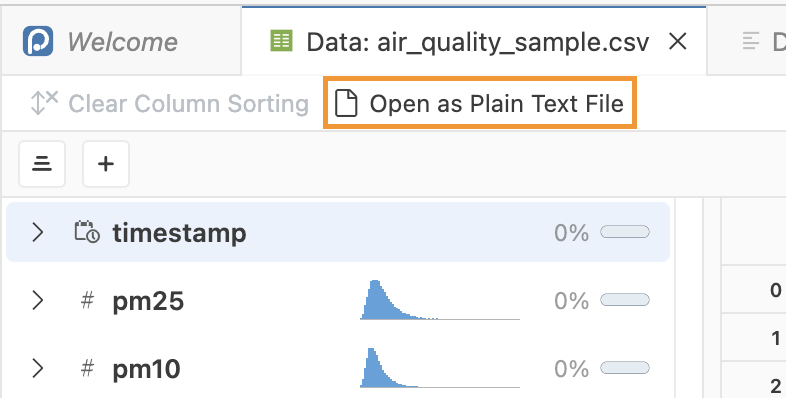Click the pm25 numeric hash type icon
Image resolution: width=786 pixels, height=398 pixels.
tap(87, 300)
